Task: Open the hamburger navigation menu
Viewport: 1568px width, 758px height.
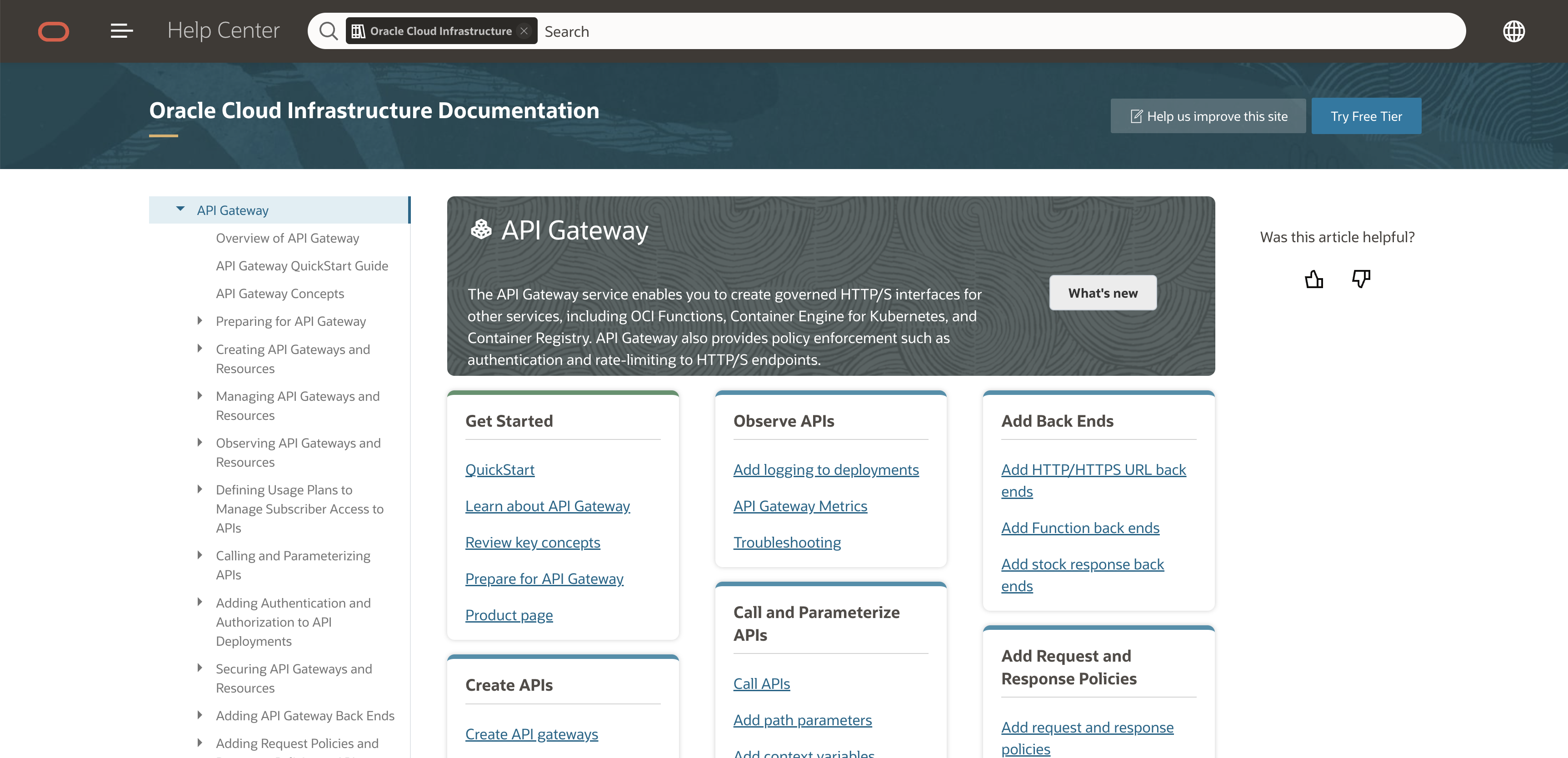Action: click(121, 31)
